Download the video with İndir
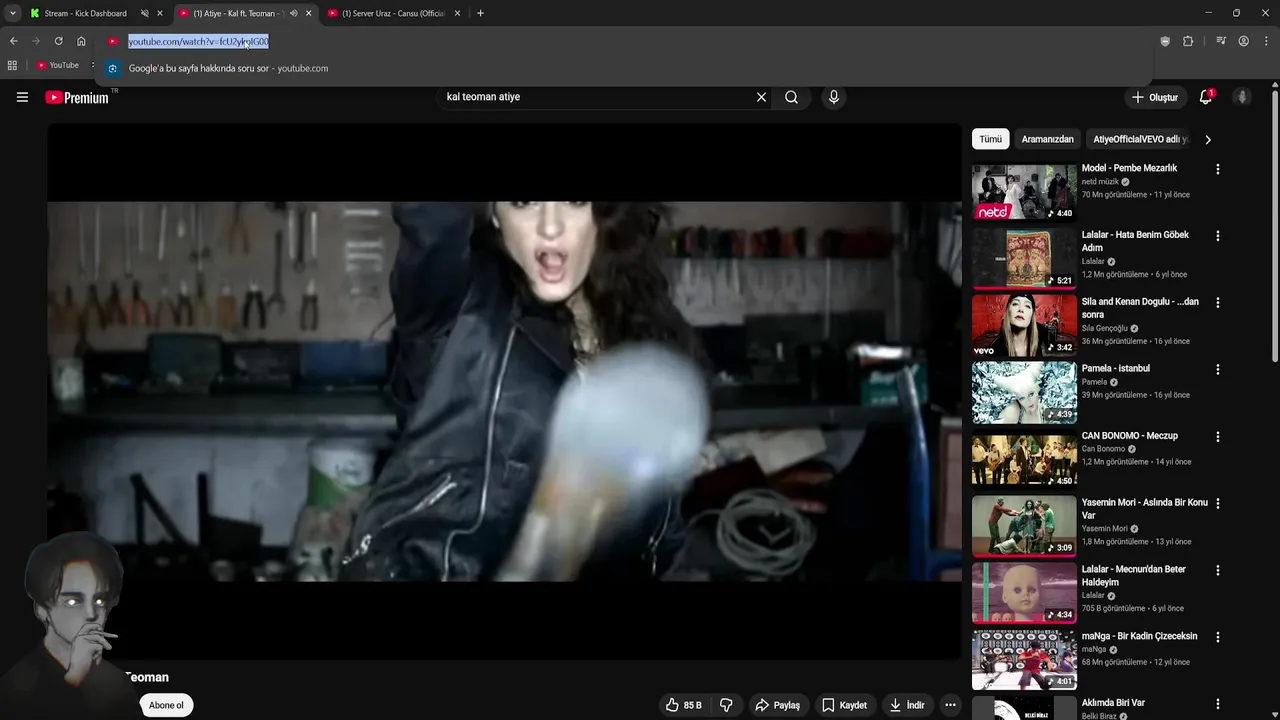This screenshot has width=1280, height=720. click(907, 705)
